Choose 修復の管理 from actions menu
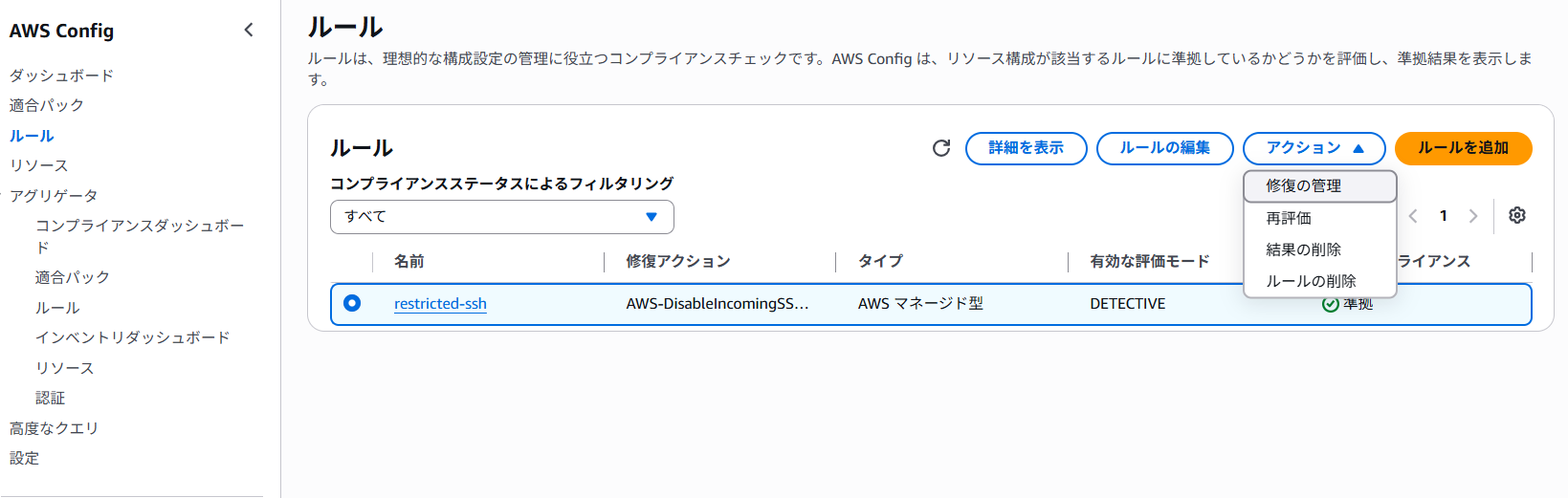Image resolution: width=1568 pixels, height=498 pixels. [1320, 185]
